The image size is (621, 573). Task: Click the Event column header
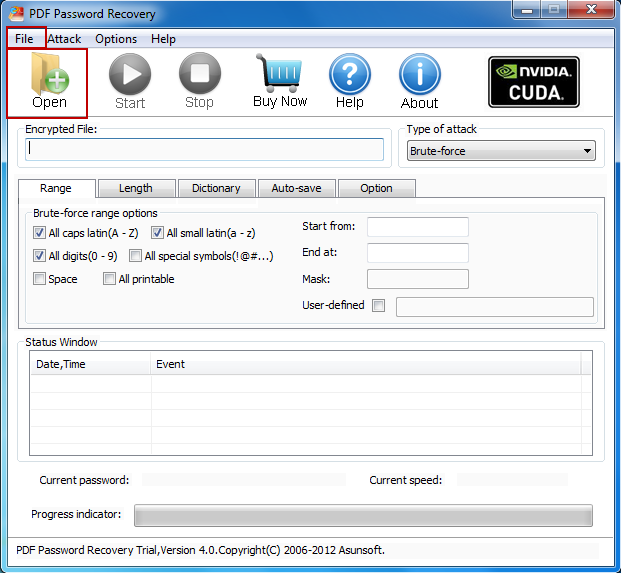[366, 364]
